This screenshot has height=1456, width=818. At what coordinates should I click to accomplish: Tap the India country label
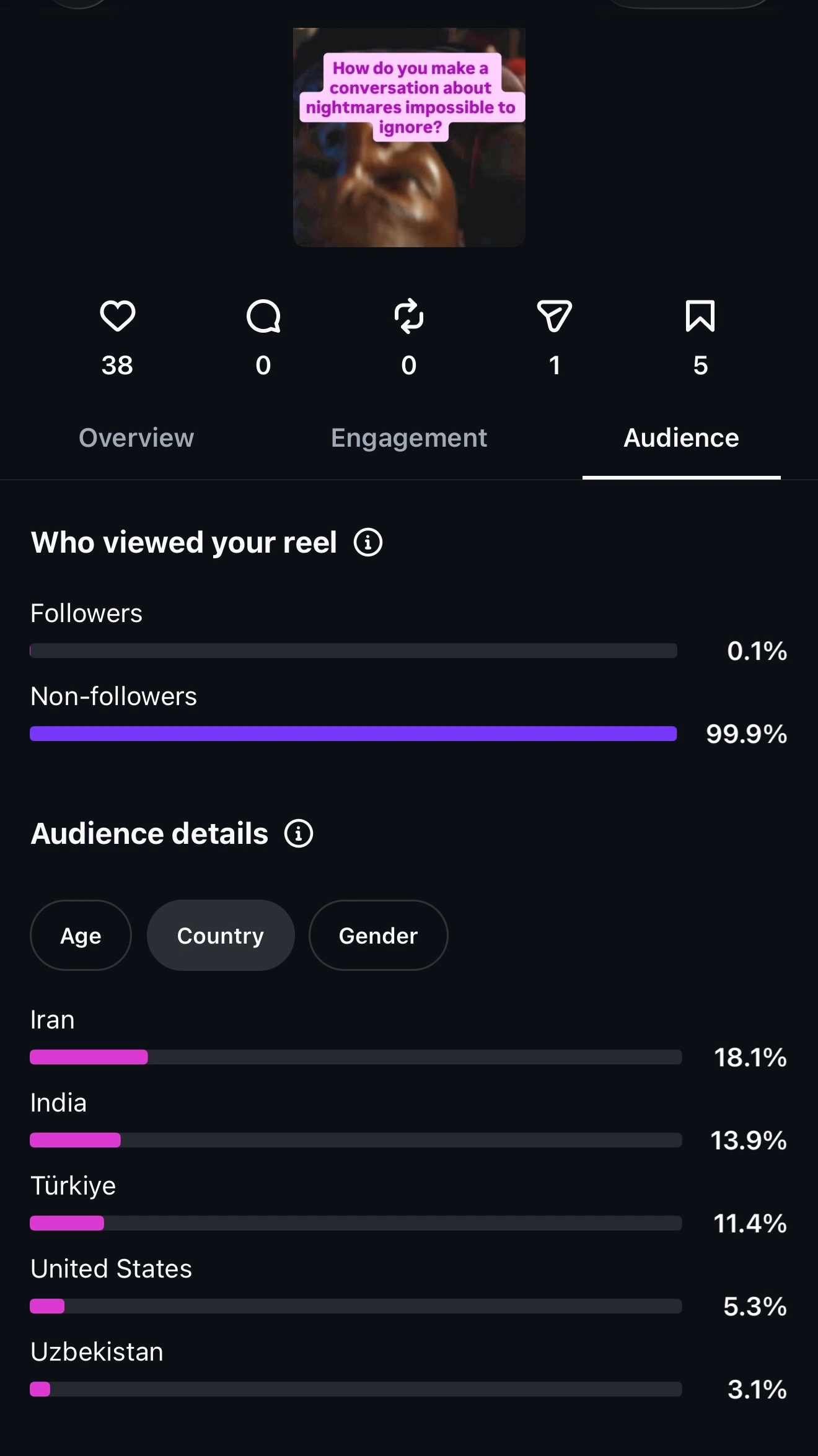pos(59,1103)
